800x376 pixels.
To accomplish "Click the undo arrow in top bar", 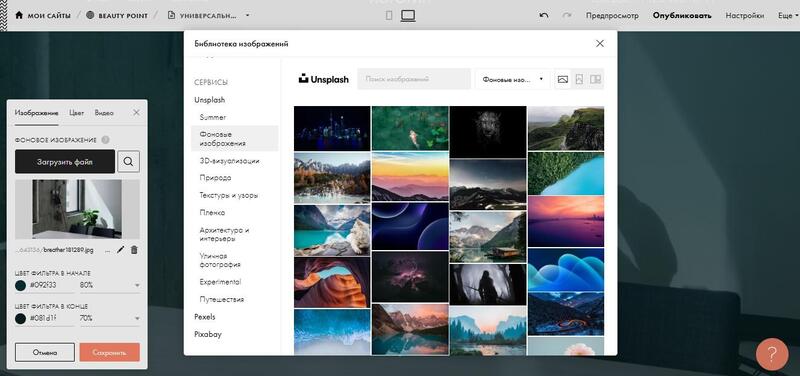I will pyautogui.click(x=544, y=15).
